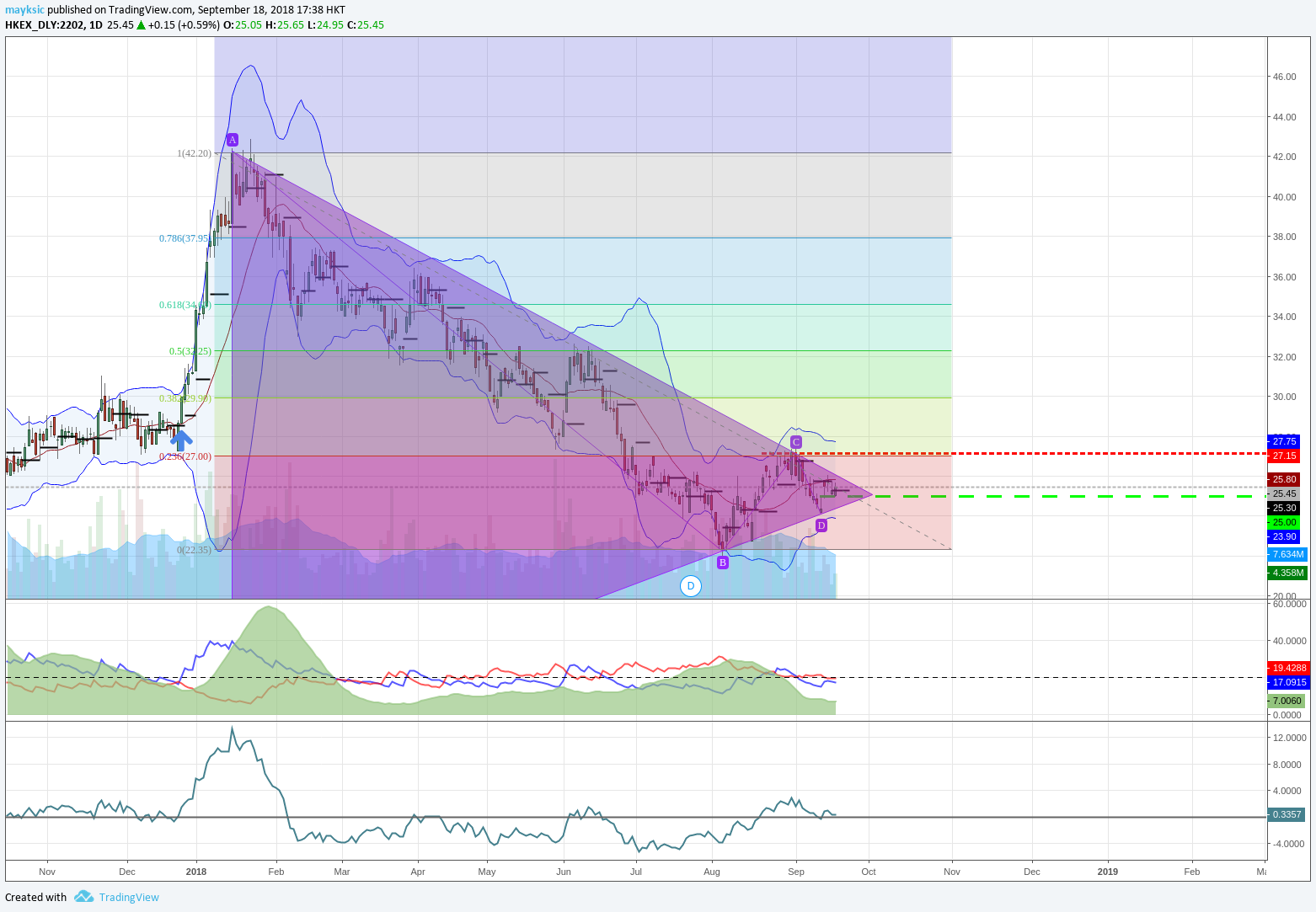The height and width of the screenshot is (912, 1316).
Task: Click the May label on time axis
Action: tap(487, 872)
